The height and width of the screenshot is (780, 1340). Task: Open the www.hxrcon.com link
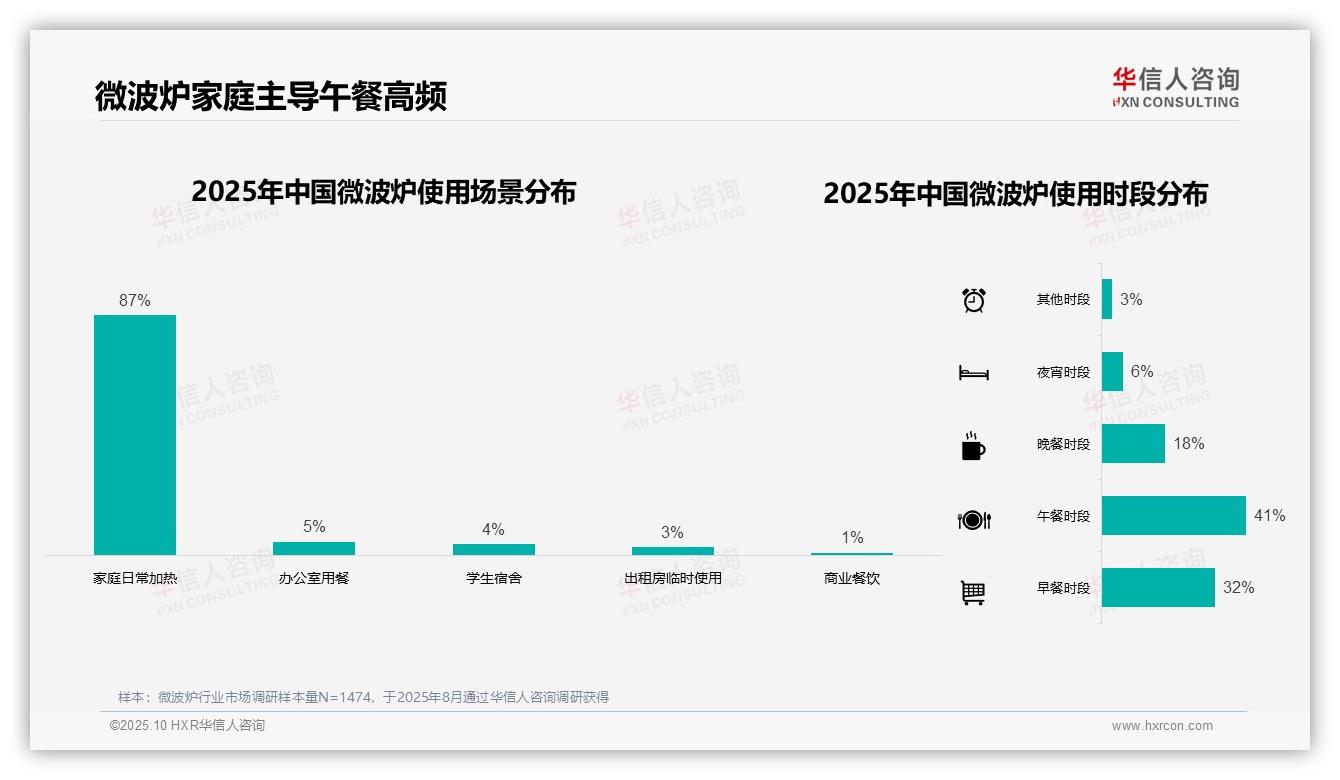pos(1162,727)
